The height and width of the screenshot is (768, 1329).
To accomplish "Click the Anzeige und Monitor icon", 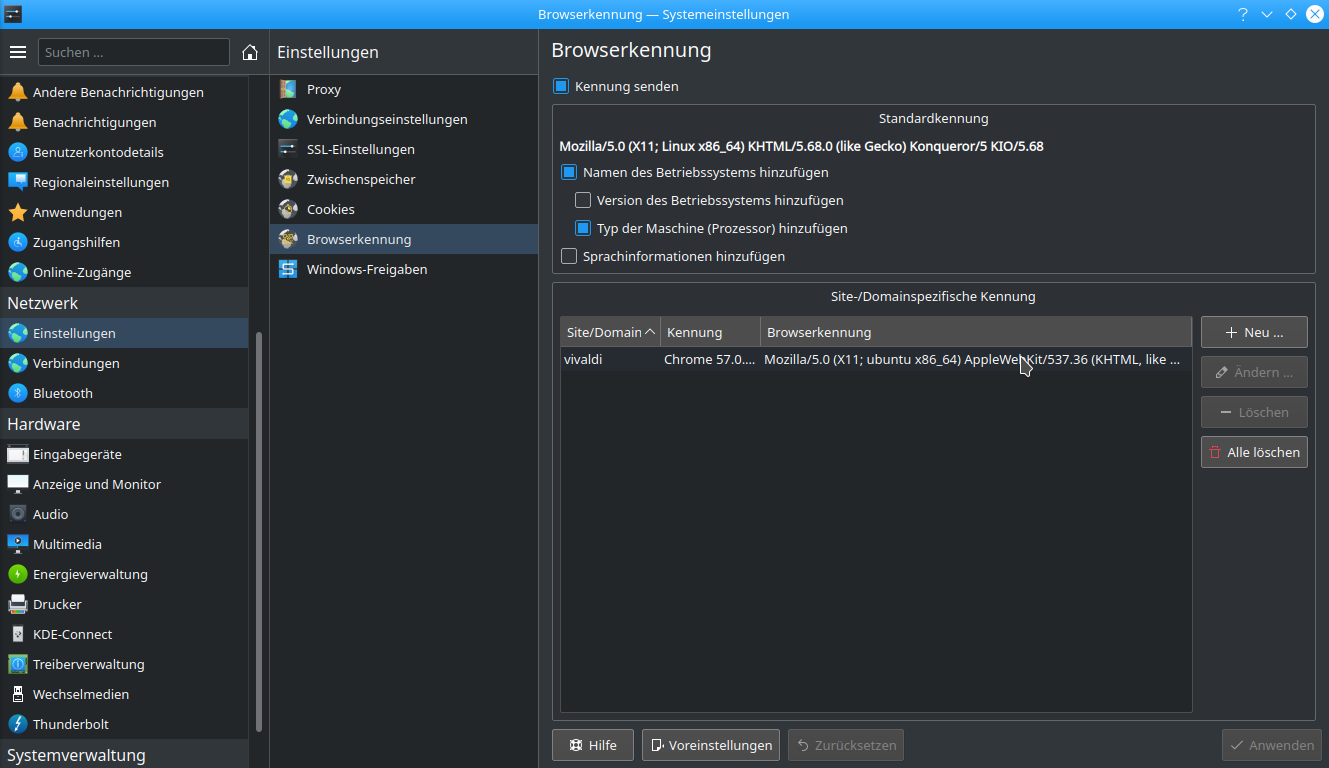I will click(x=18, y=484).
